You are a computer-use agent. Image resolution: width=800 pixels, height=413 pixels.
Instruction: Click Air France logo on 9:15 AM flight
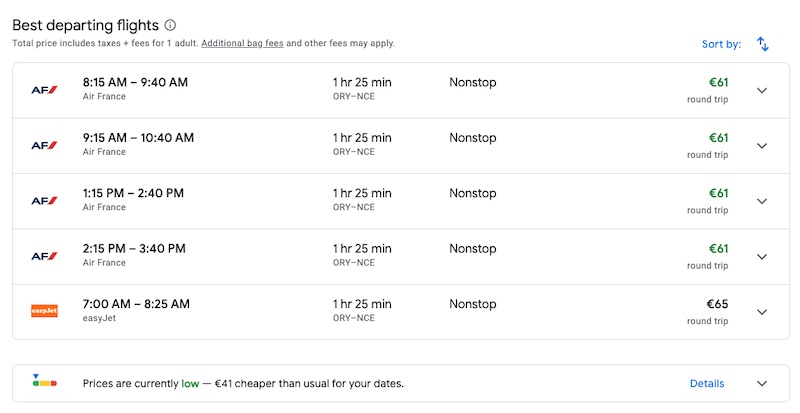coord(44,145)
